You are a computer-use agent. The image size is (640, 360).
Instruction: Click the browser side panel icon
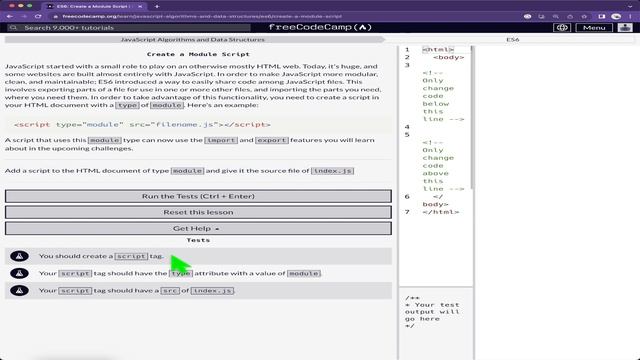pyautogui.click(x=602, y=16)
